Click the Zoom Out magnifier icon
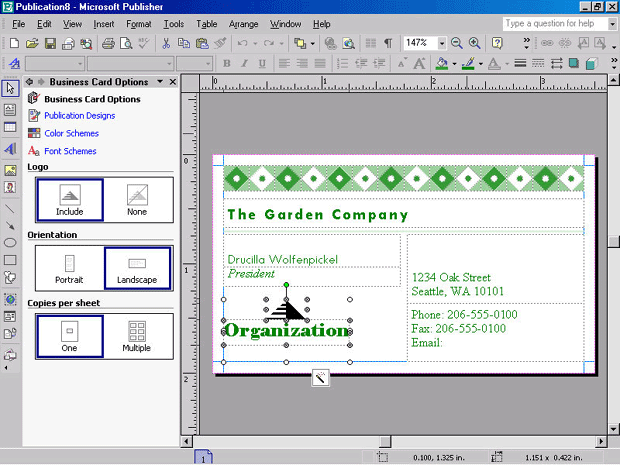 click(457, 43)
